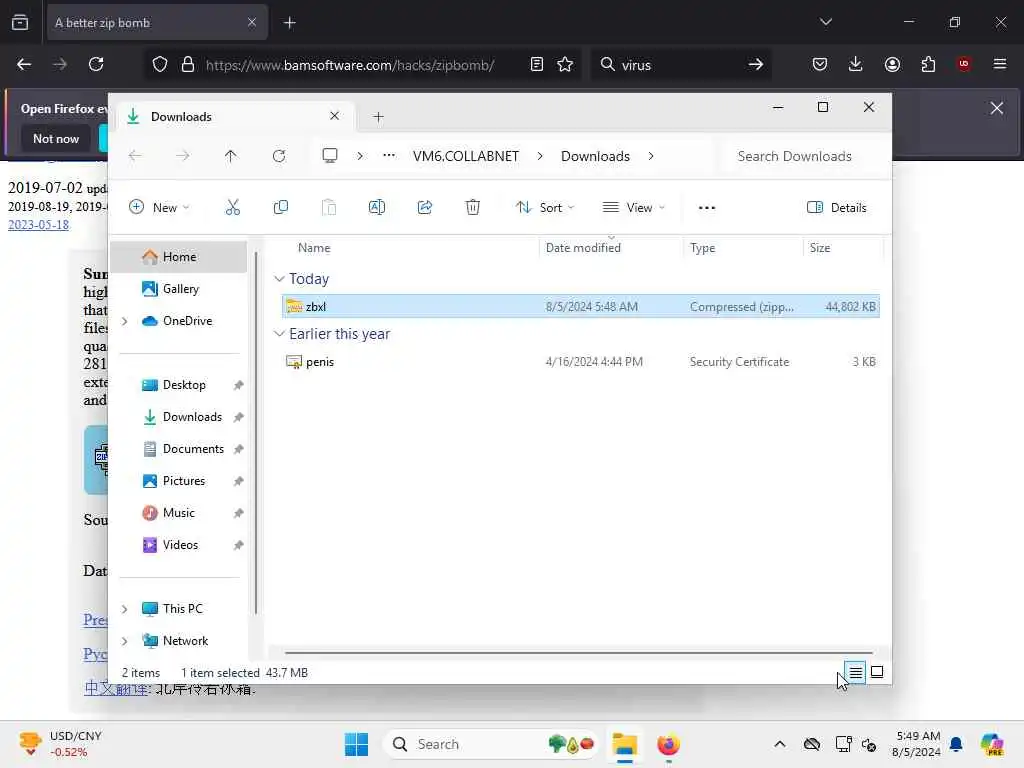
Task: Click the tracking protection shield icon
Action: [x=160, y=64]
